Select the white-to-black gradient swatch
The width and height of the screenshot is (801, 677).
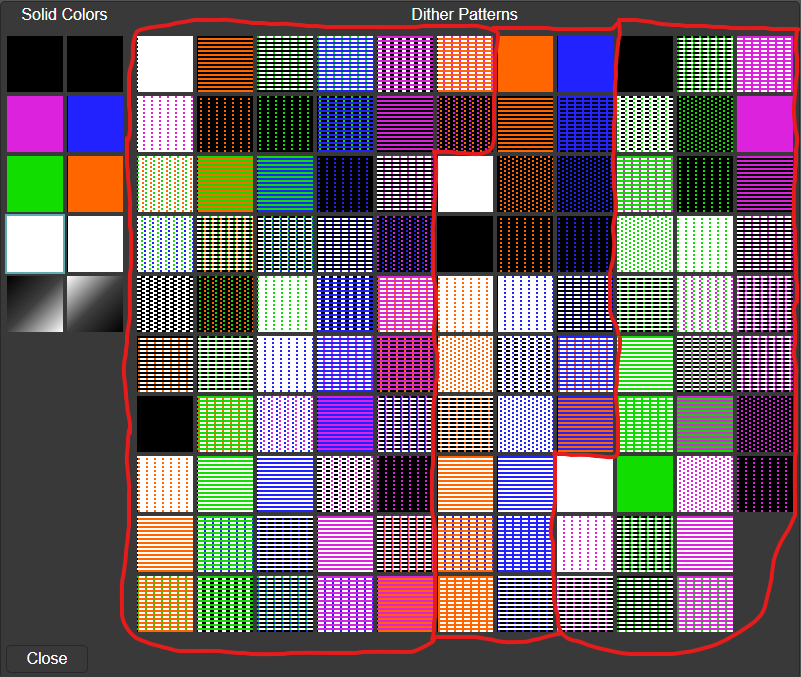click(94, 304)
